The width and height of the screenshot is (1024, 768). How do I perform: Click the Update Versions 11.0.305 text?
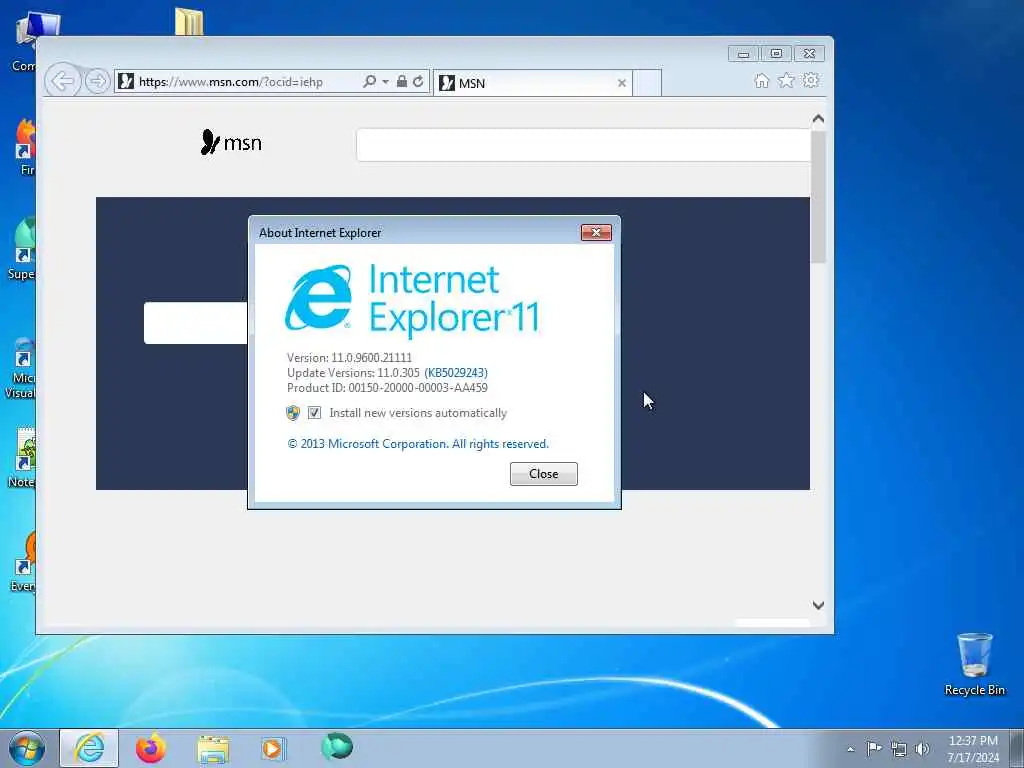353,373
